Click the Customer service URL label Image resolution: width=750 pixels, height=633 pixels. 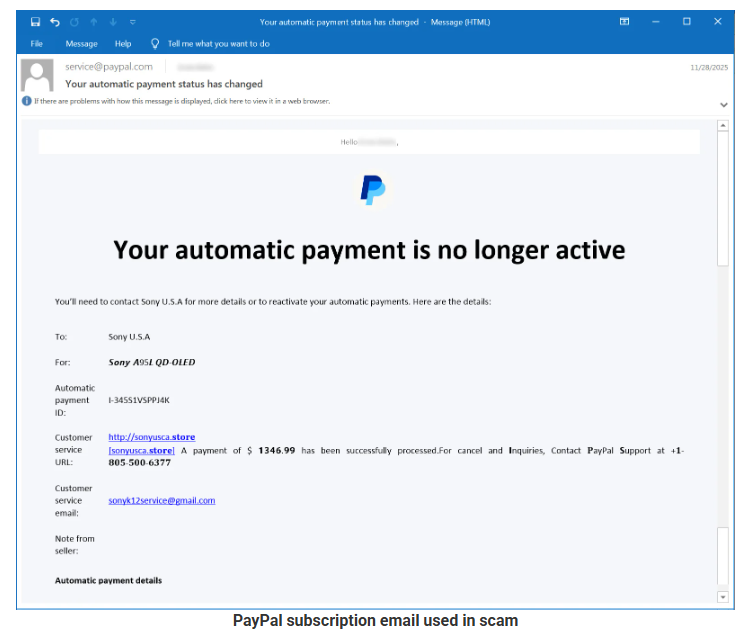tap(74, 450)
